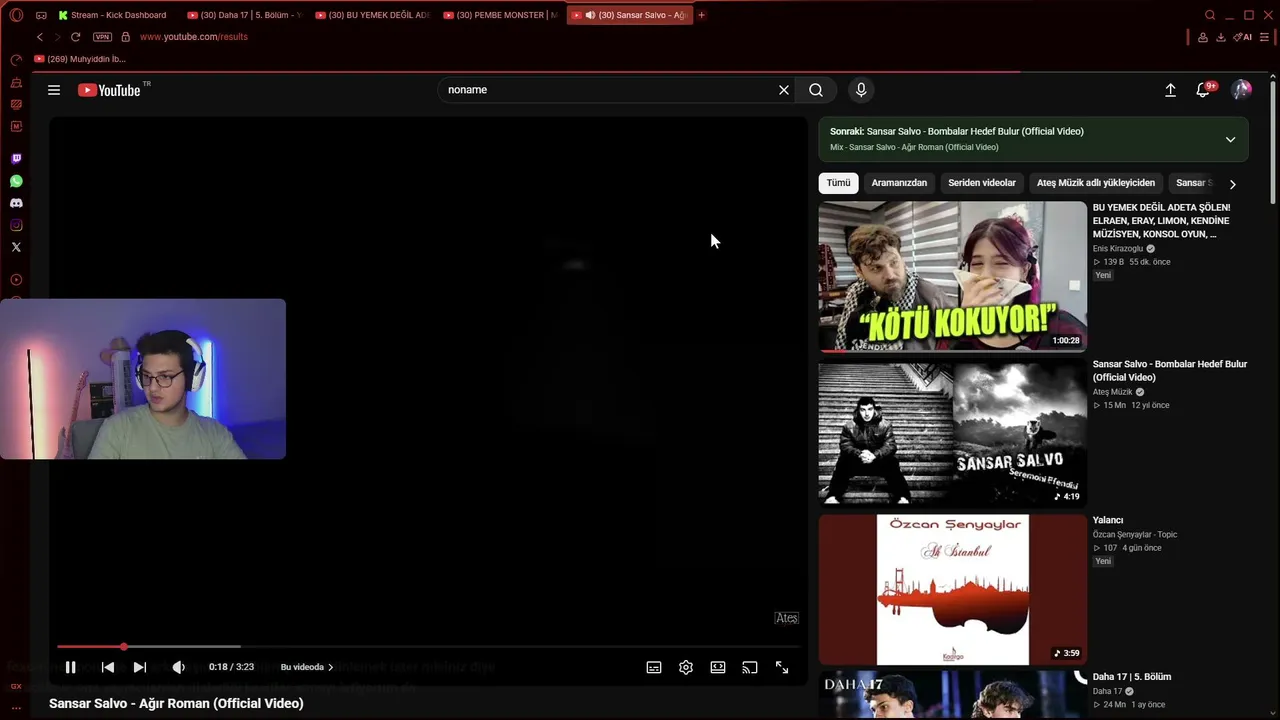
Task: Select the 'Tümü' filter chip
Action: pyautogui.click(x=838, y=183)
